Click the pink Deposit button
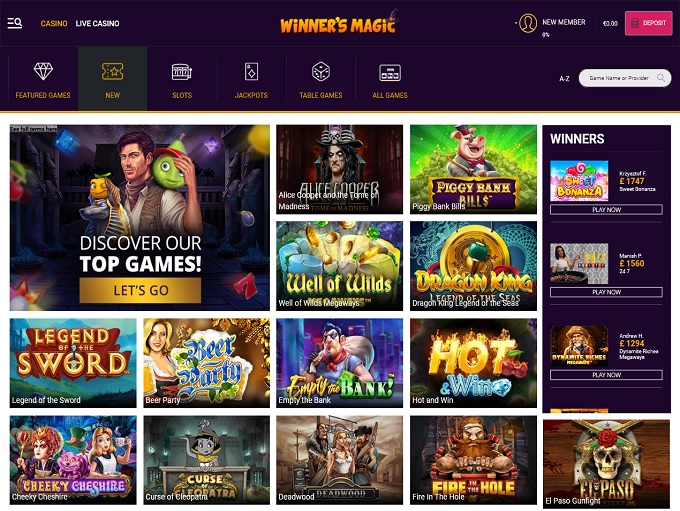Screen dimensions: 680x511 [x=649, y=23]
